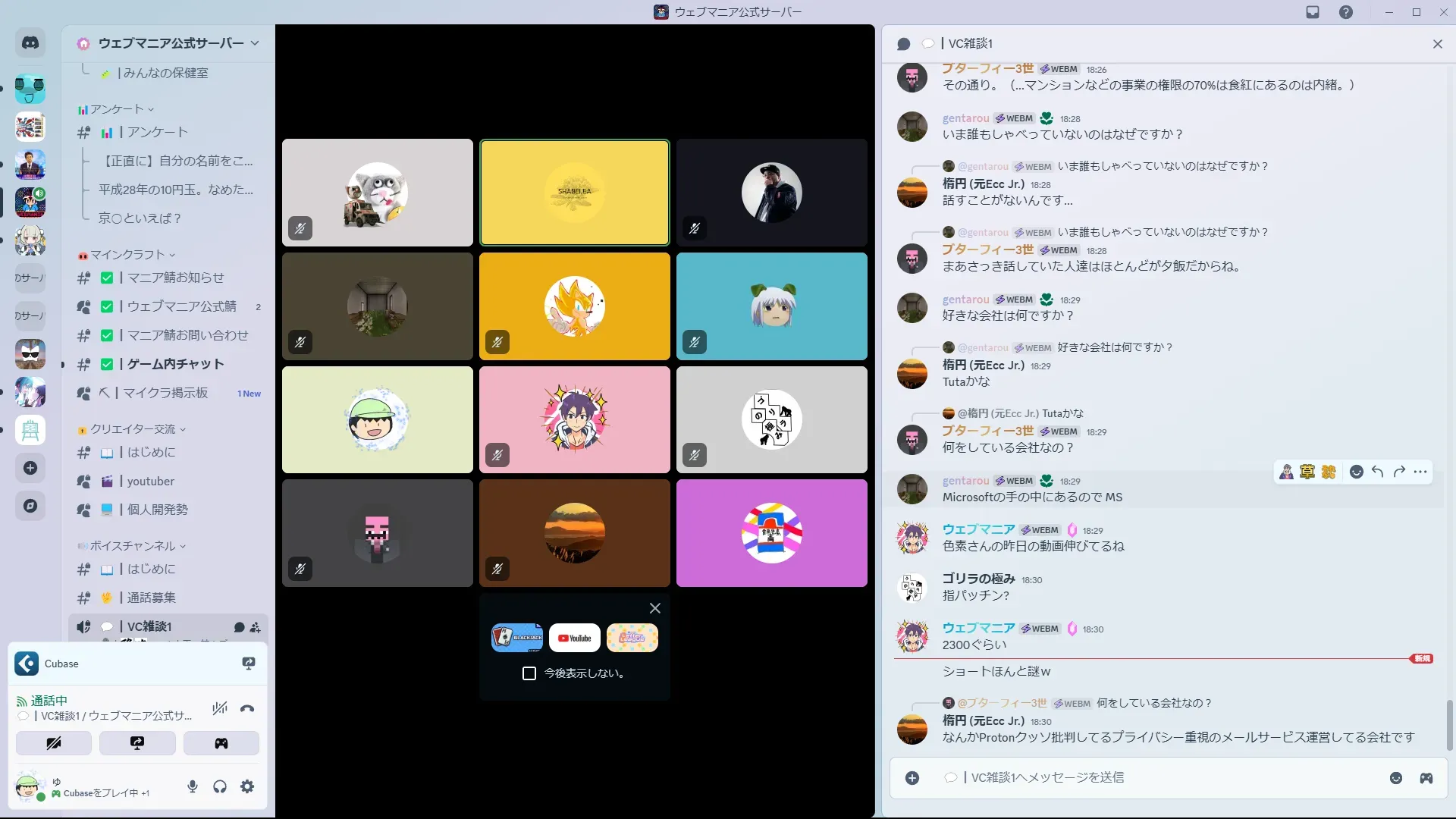Open ウェブマニア公式サーバー server dropdown menu
Image resolution: width=1456 pixels, height=819 pixels.
[255, 43]
